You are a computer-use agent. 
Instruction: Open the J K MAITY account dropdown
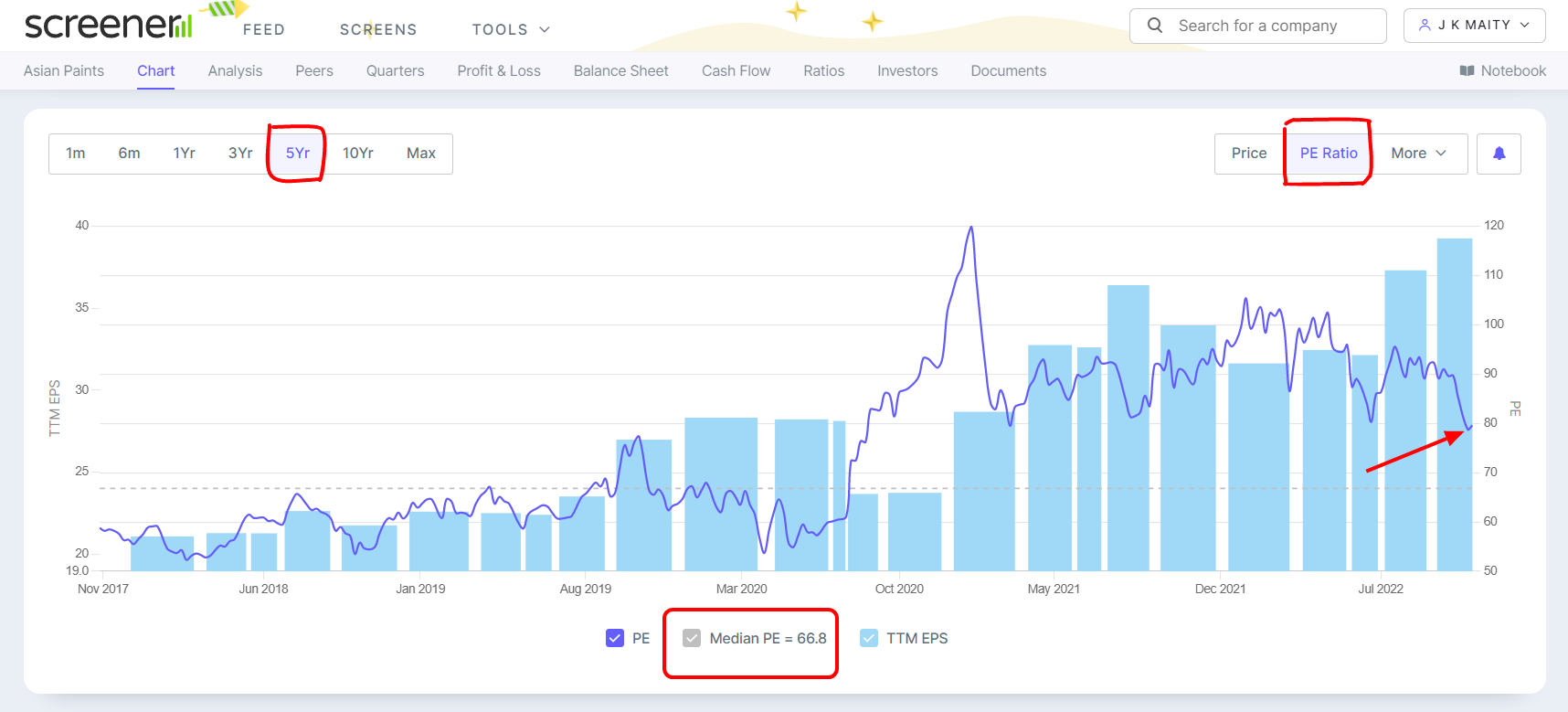pos(1474,26)
